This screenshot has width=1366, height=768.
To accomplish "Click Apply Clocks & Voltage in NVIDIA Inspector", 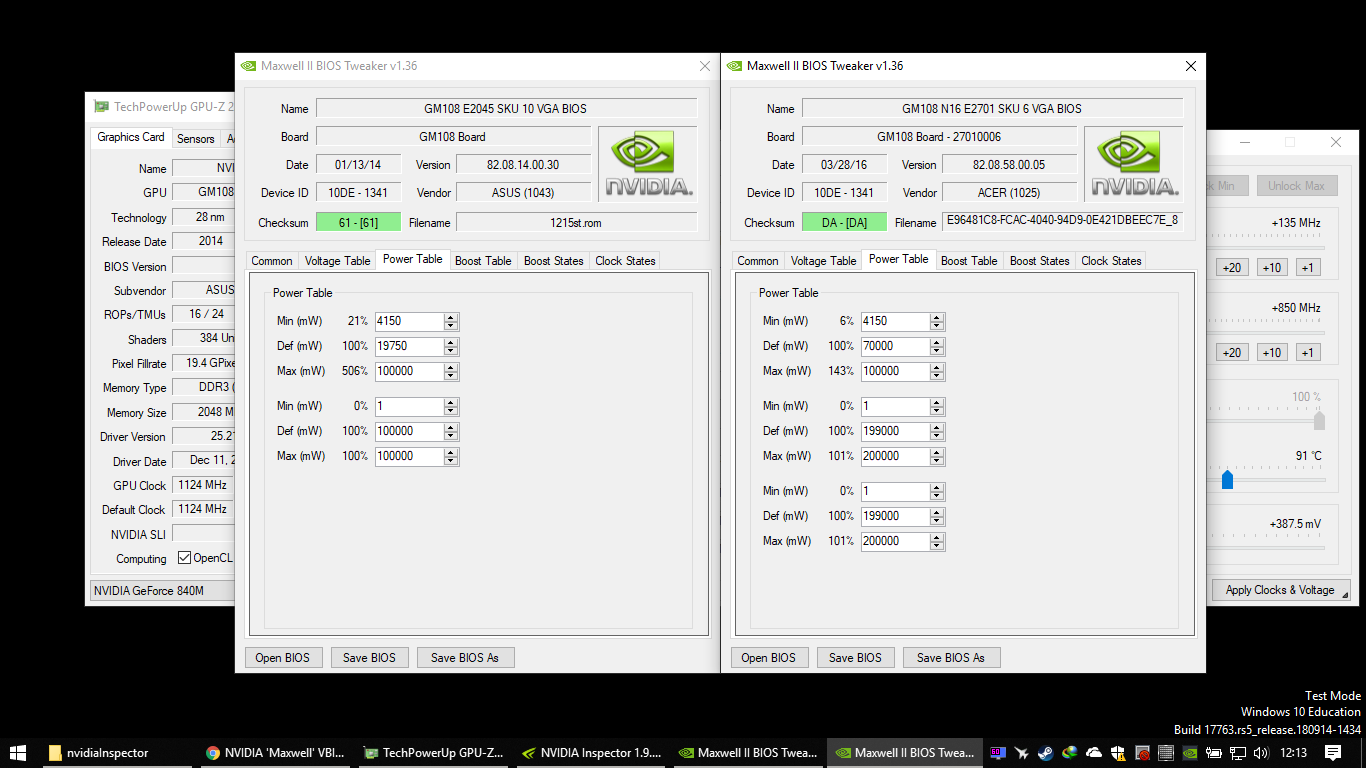I will [x=1280, y=590].
